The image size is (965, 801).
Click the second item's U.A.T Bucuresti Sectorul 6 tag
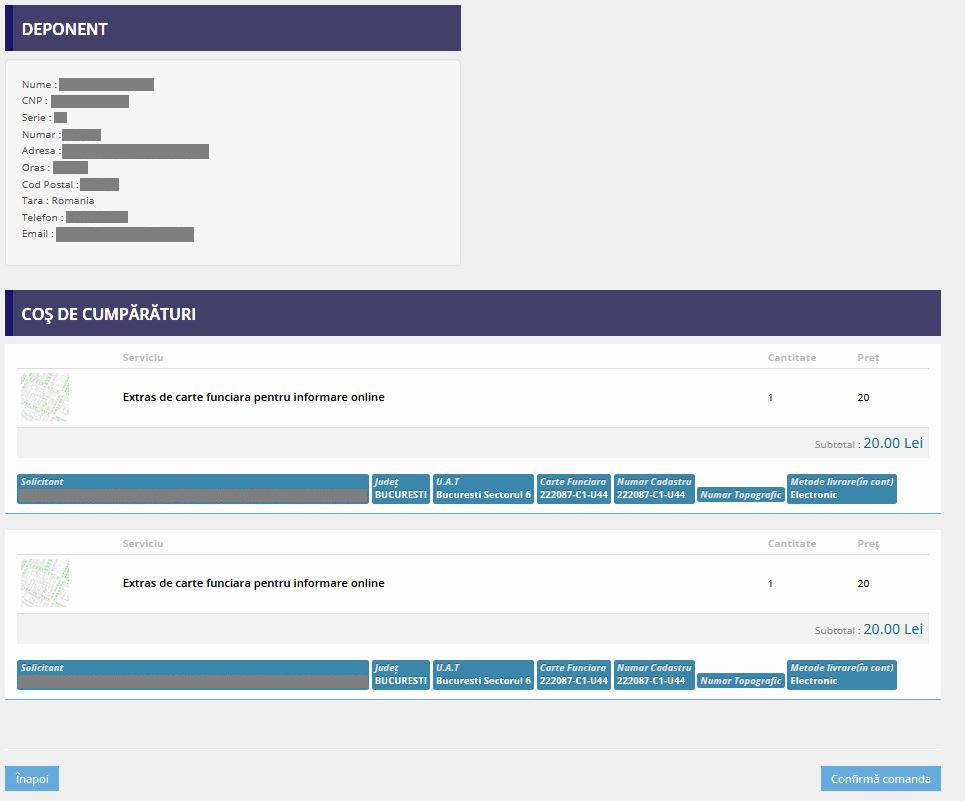point(483,675)
